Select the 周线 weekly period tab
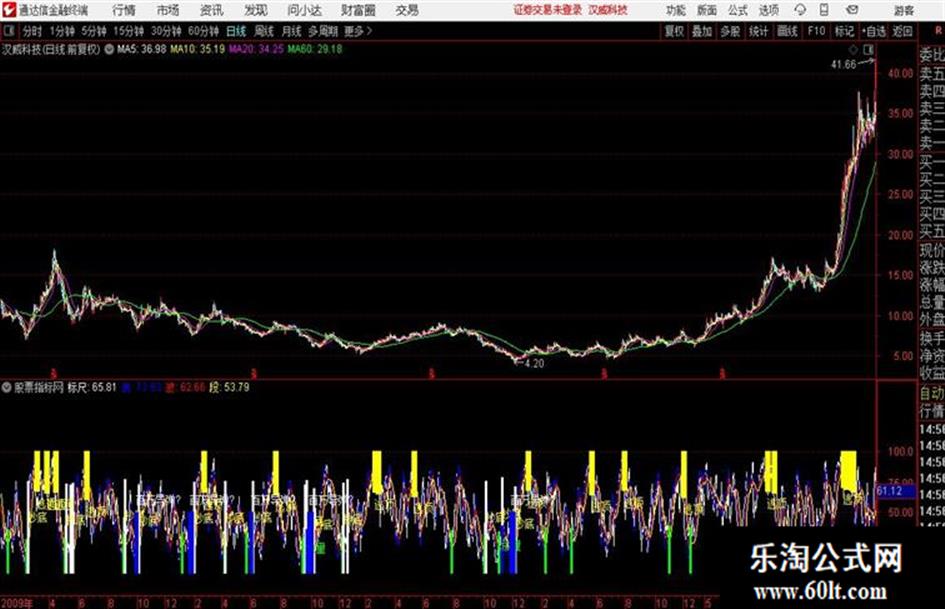This screenshot has width=945, height=609. pos(264,31)
